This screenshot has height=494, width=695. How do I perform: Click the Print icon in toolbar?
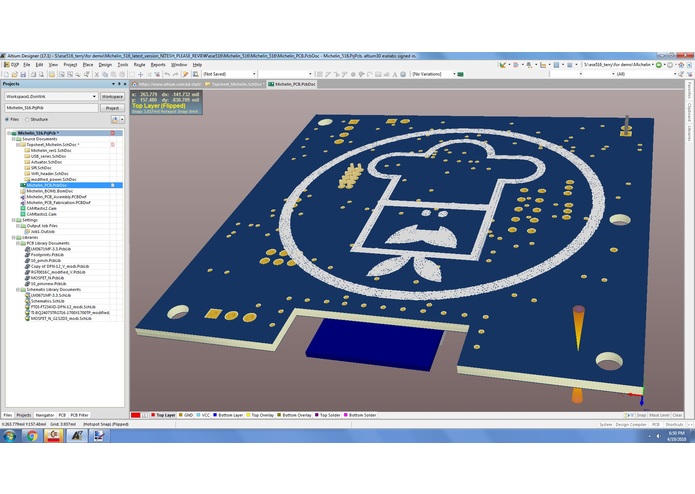(33, 74)
